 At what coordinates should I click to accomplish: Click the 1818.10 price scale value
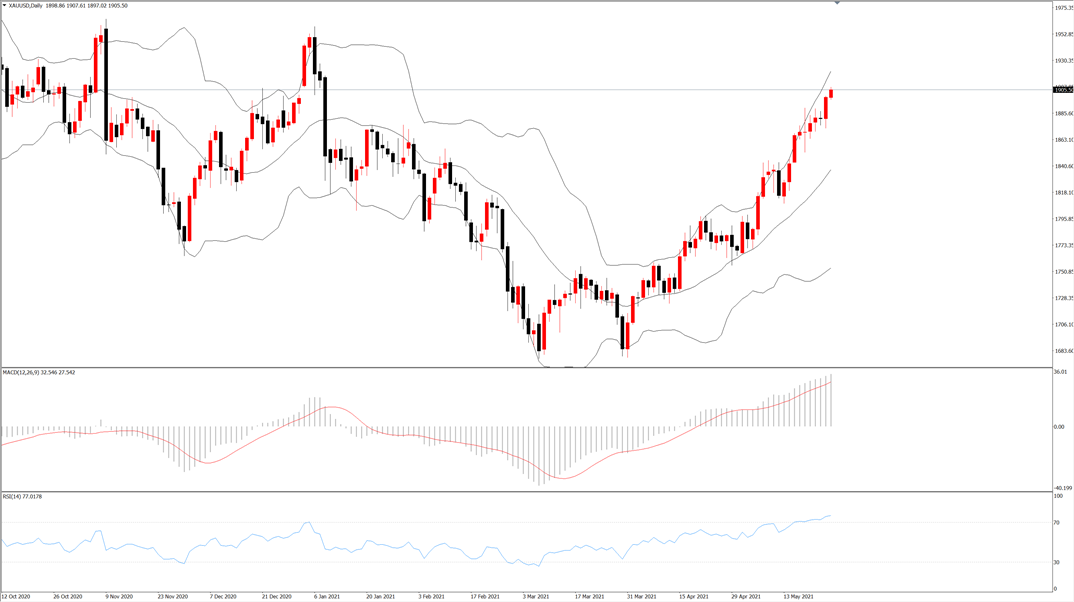[x=1063, y=192]
